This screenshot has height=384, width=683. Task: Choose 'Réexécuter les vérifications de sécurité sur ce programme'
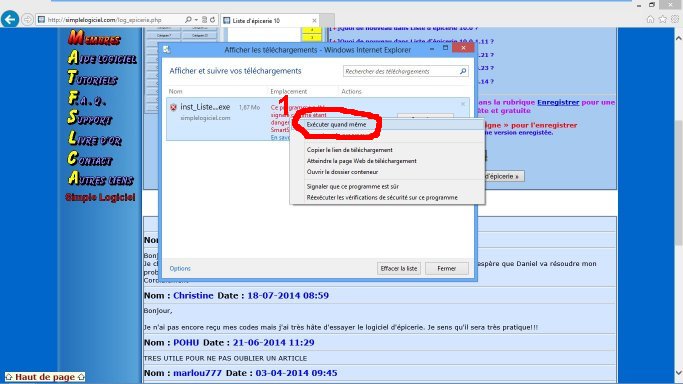pyautogui.click(x=382, y=198)
